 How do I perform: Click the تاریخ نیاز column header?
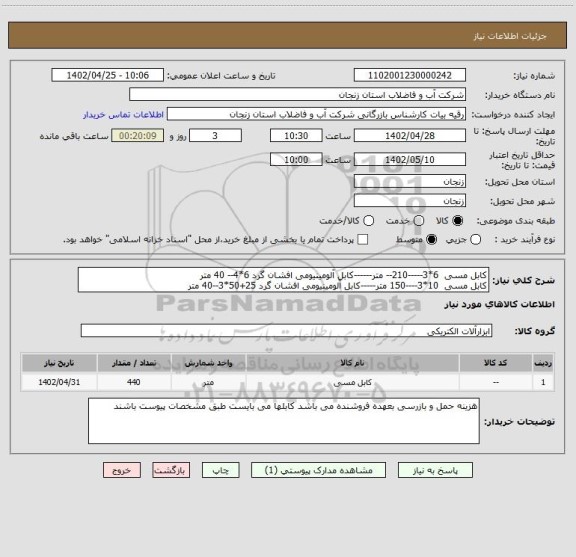(x=59, y=363)
